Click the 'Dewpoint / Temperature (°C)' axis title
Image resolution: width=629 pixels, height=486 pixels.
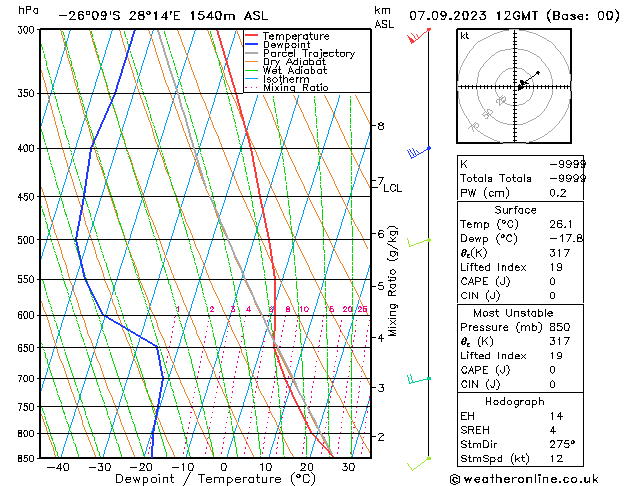click(x=215, y=479)
